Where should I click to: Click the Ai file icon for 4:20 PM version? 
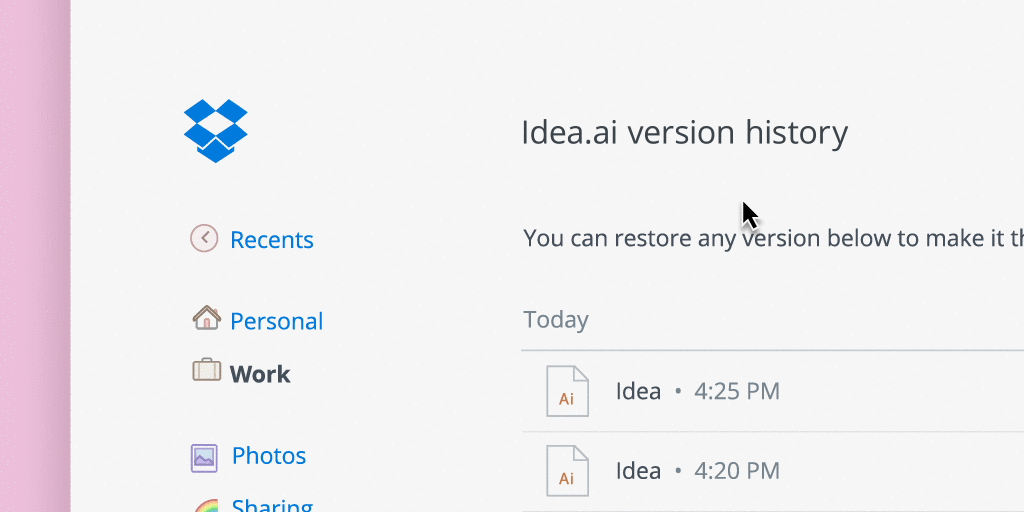tap(566, 471)
